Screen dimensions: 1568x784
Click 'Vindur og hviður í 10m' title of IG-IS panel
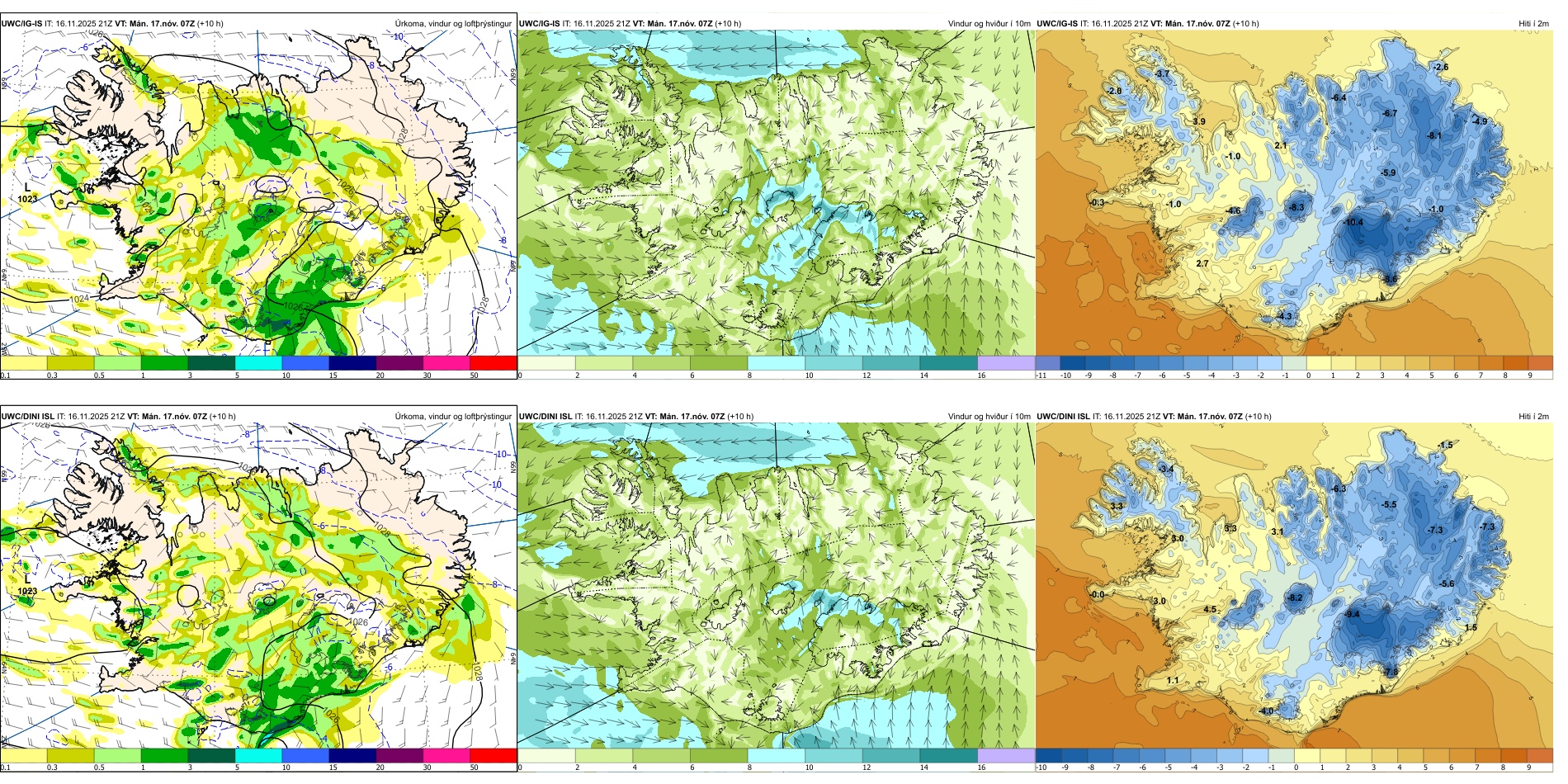click(x=989, y=24)
